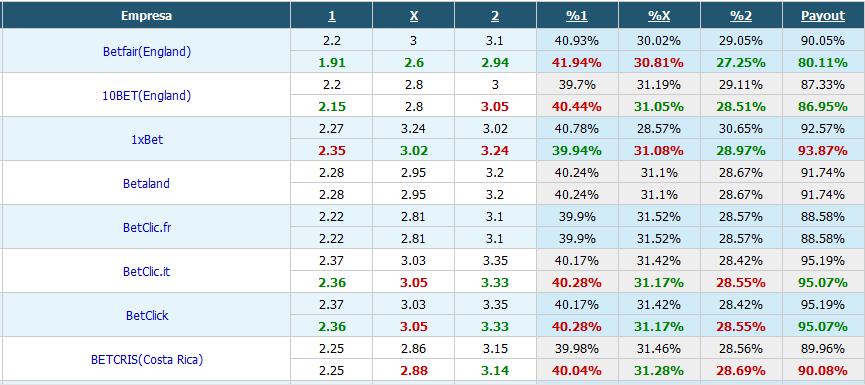Sort table by the X column header
Viewport: 865px width, 385px height.
414,16
